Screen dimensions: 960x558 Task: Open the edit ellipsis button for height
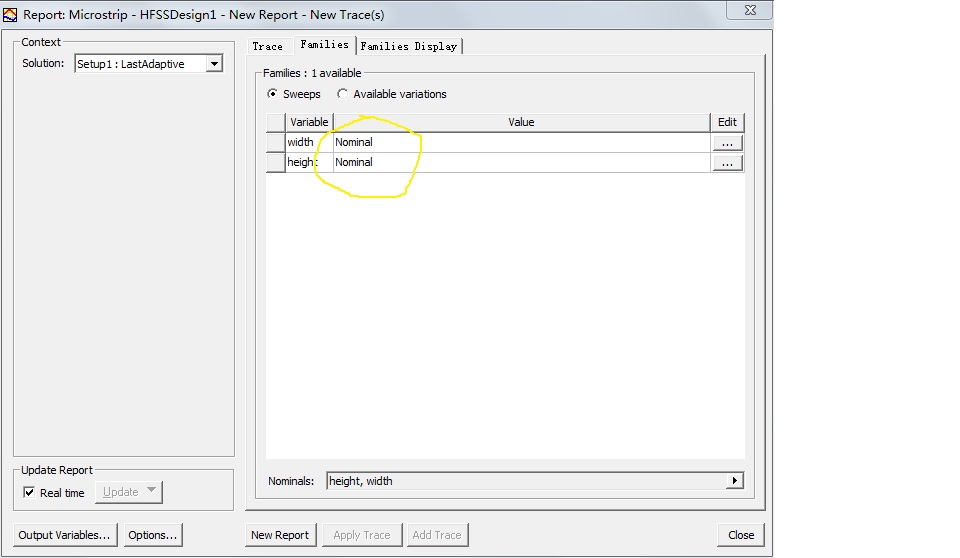pos(727,162)
